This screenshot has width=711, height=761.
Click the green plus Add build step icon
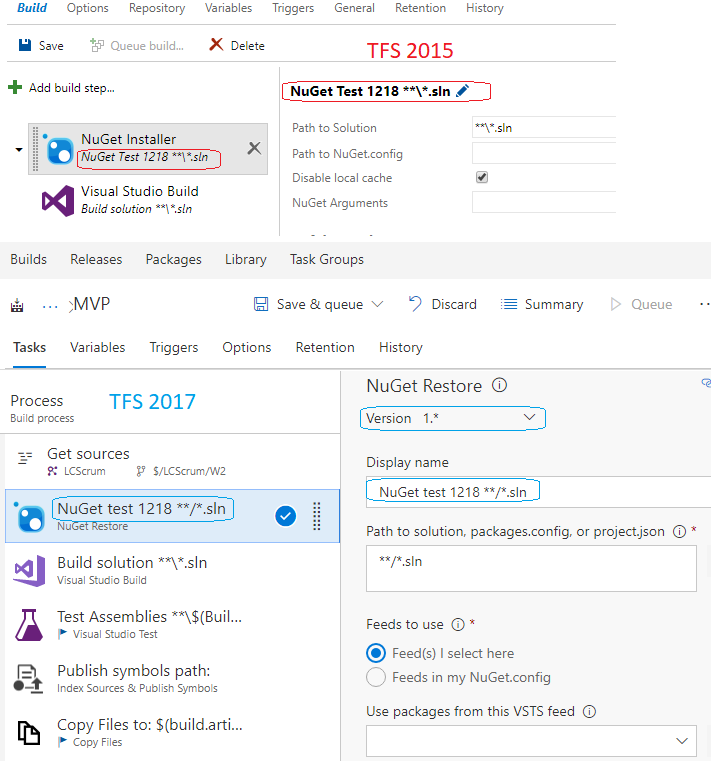pos(15,87)
